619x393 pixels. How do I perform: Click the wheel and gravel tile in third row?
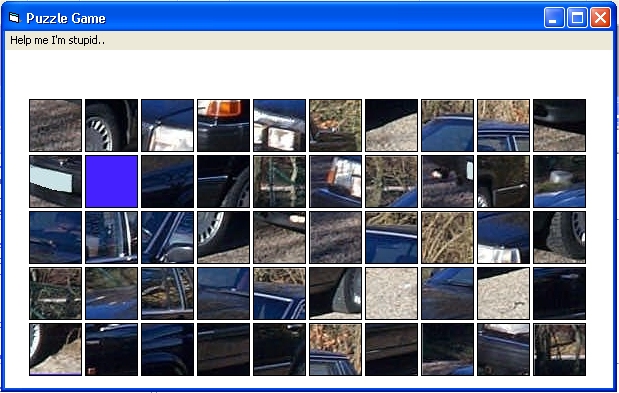[223, 238]
